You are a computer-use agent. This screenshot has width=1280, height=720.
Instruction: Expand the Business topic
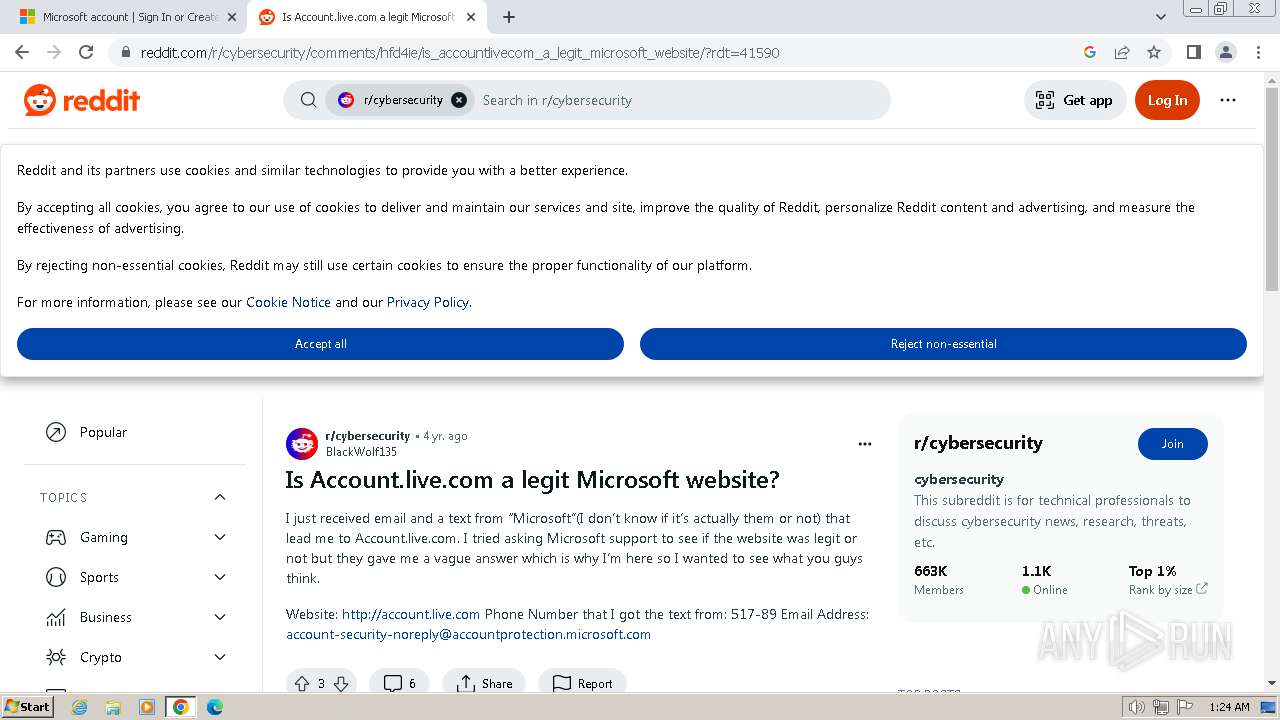(220, 617)
